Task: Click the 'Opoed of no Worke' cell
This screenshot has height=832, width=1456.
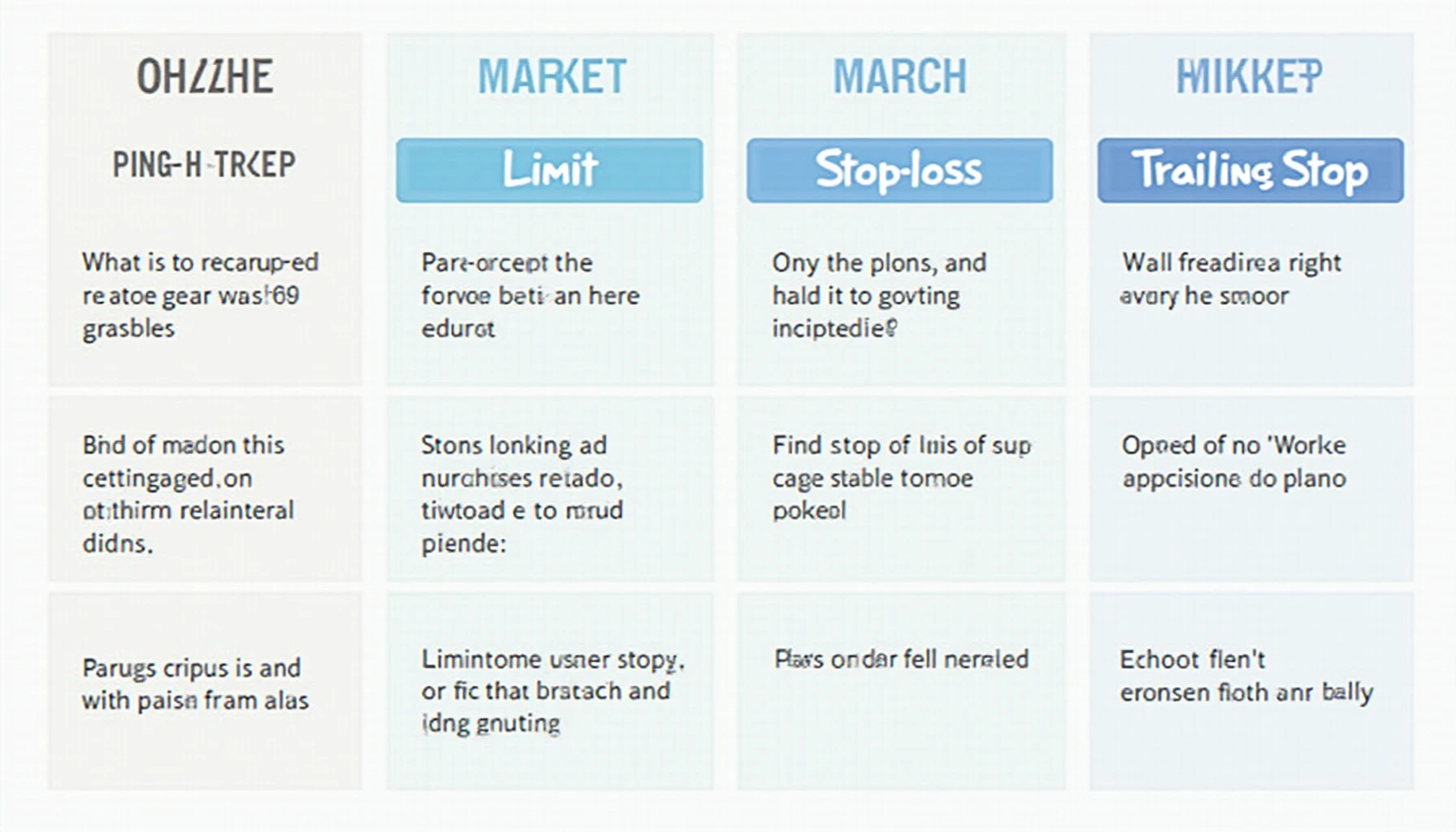Action: click(1251, 489)
